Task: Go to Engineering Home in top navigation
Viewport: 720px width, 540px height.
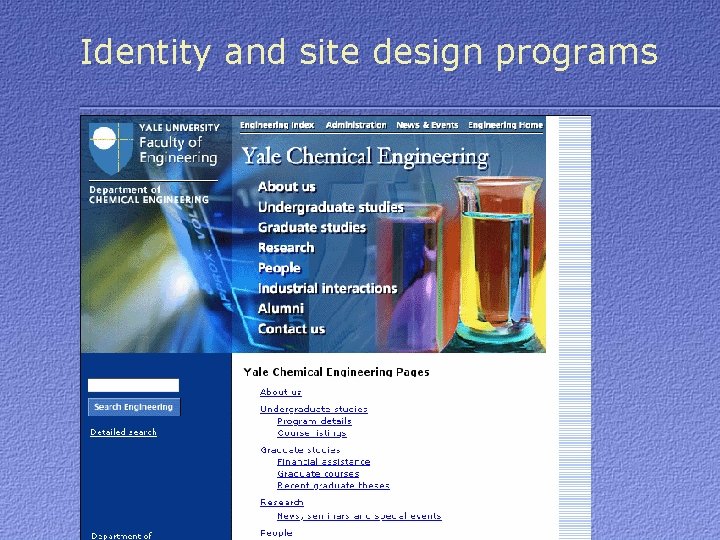Action: [x=506, y=125]
